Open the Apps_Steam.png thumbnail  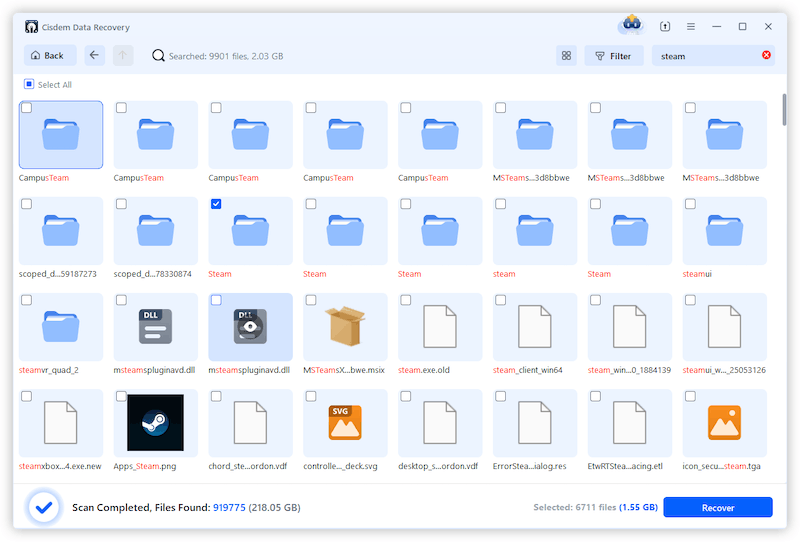coord(156,423)
